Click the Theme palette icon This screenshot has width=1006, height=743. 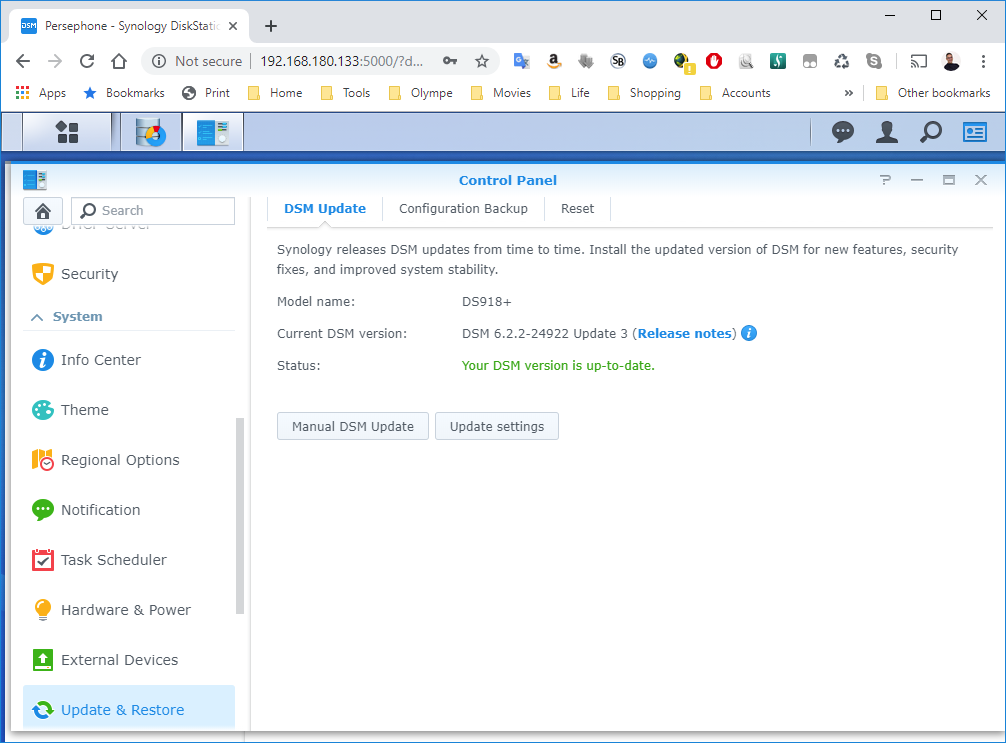(43, 410)
